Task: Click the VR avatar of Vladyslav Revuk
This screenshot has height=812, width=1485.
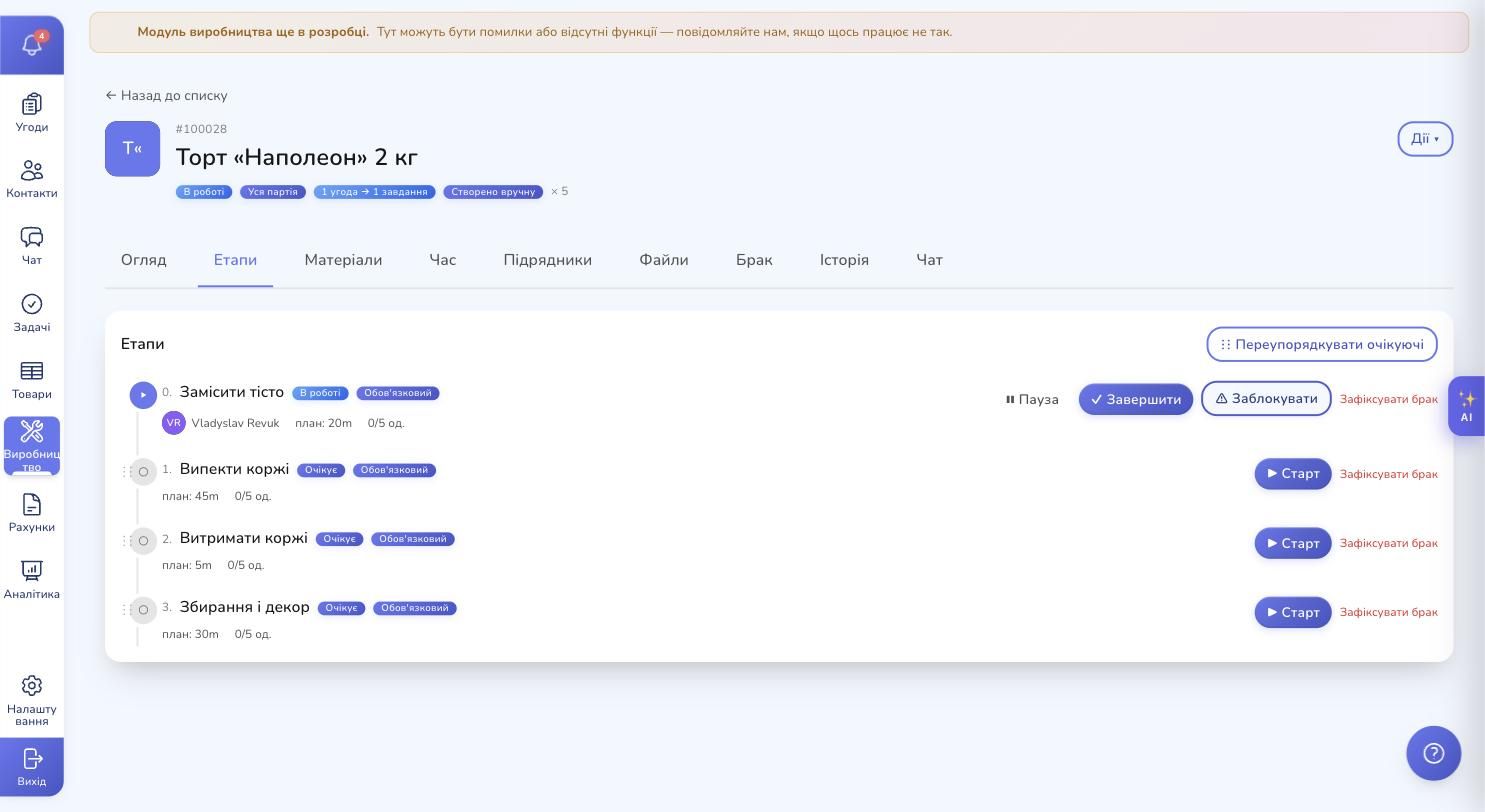Action: pos(174,423)
